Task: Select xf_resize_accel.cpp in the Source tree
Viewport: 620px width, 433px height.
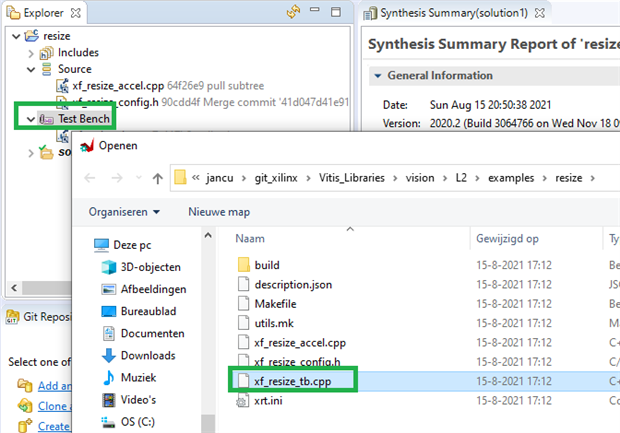Action: (x=118, y=86)
